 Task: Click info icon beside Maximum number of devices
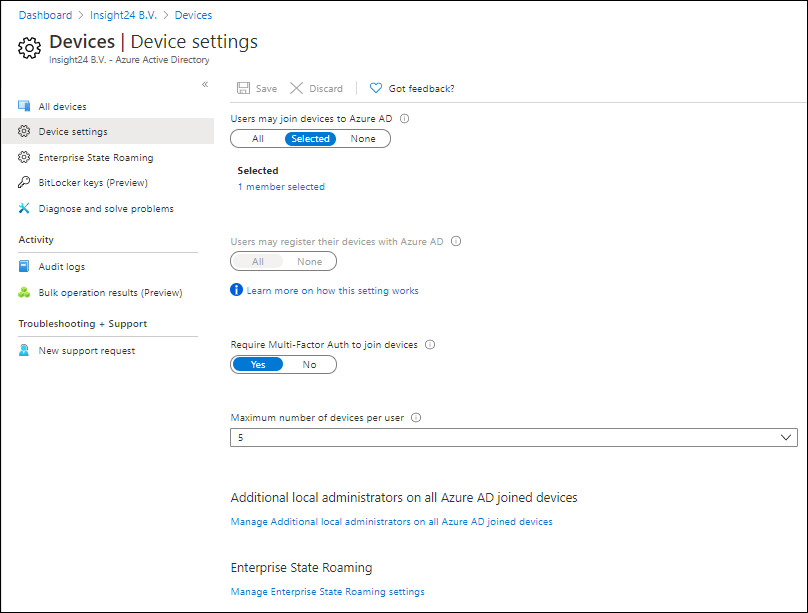[x=416, y=418]
